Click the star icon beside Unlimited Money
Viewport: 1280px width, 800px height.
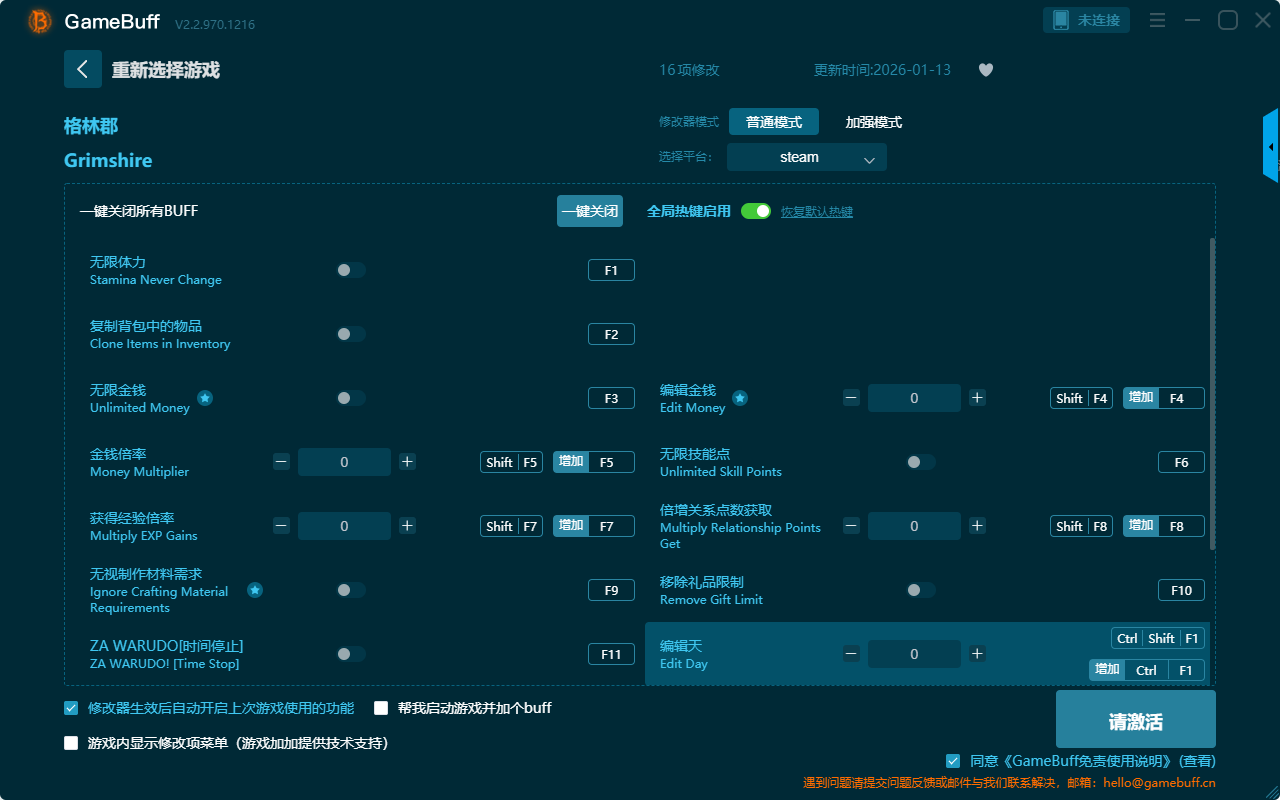(205, 398)
